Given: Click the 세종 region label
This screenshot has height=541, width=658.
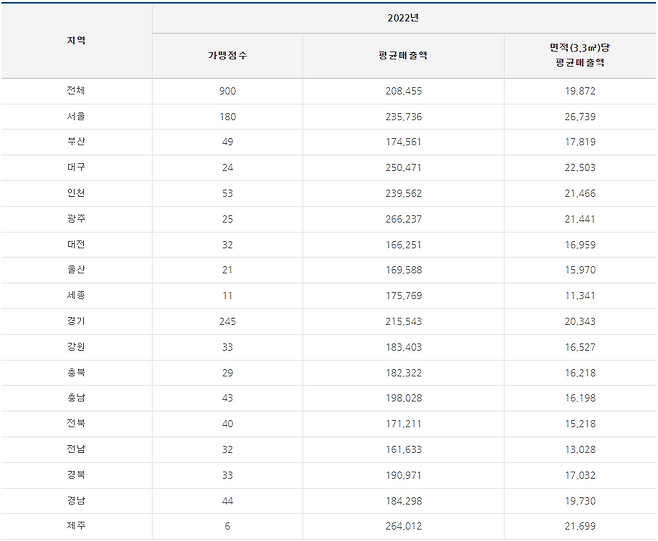Looking at the screenshot, I should click(x=76, y=295).
